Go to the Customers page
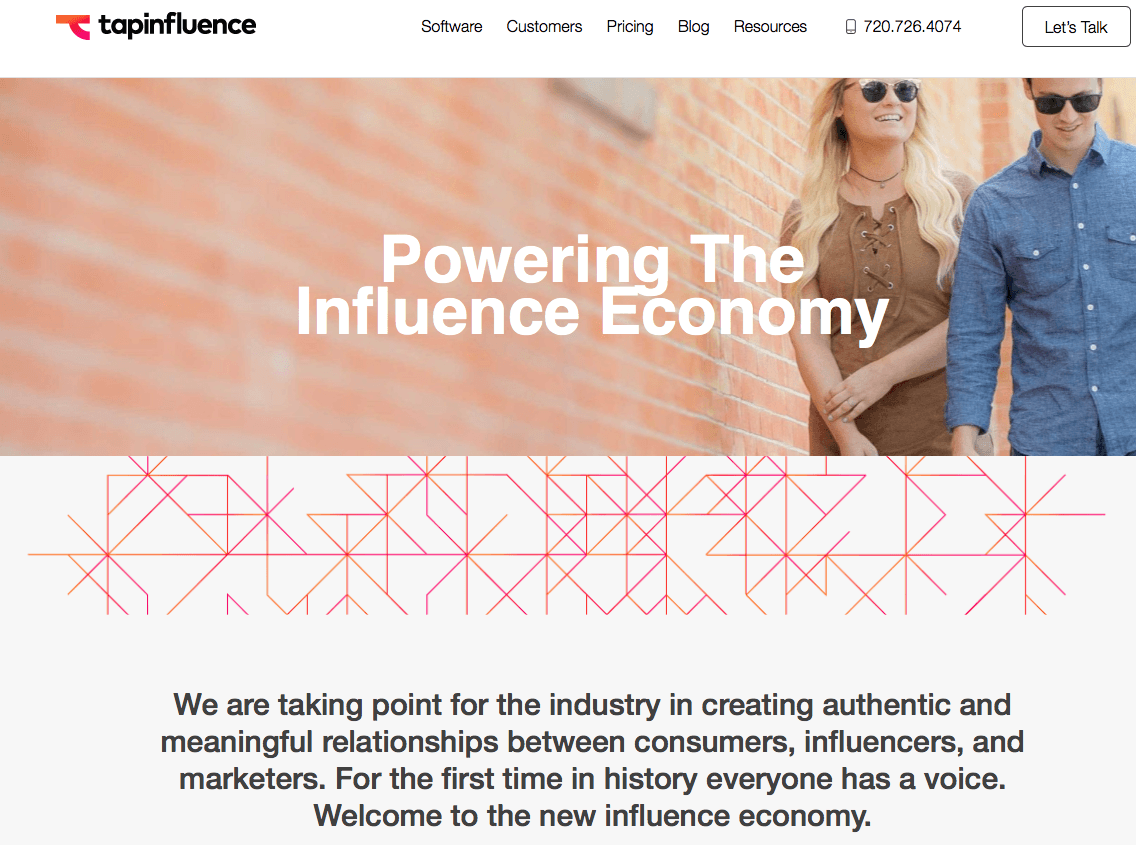This screenshot has height=845, width=1136. 544,27
